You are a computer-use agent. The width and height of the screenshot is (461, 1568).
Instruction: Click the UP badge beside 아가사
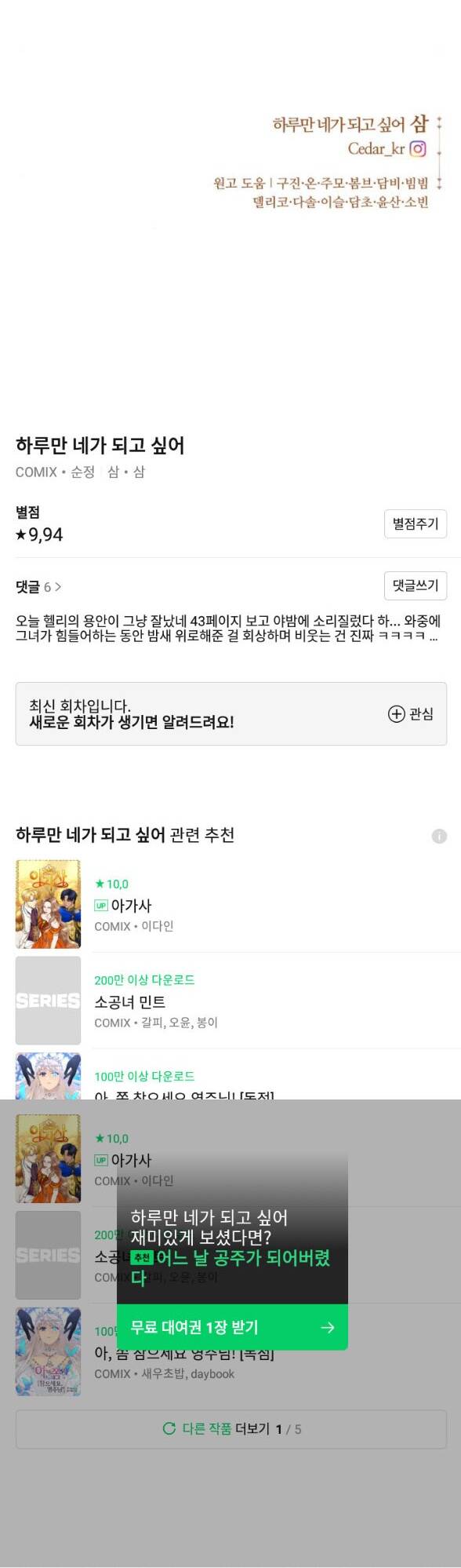[x=101, y=906]
